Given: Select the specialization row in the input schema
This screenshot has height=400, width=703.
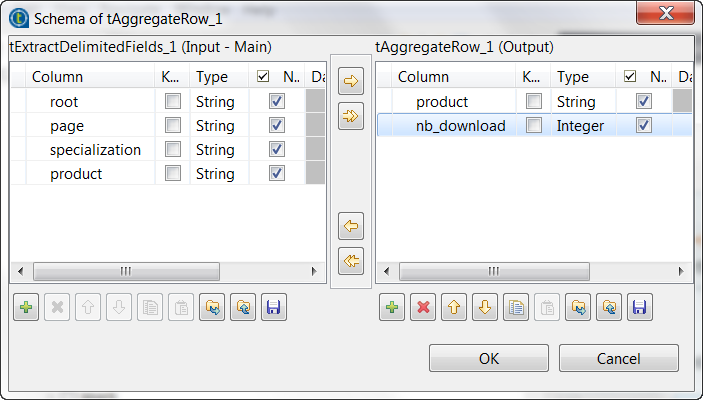Looking at the screenshot, I should pos(95,149).
